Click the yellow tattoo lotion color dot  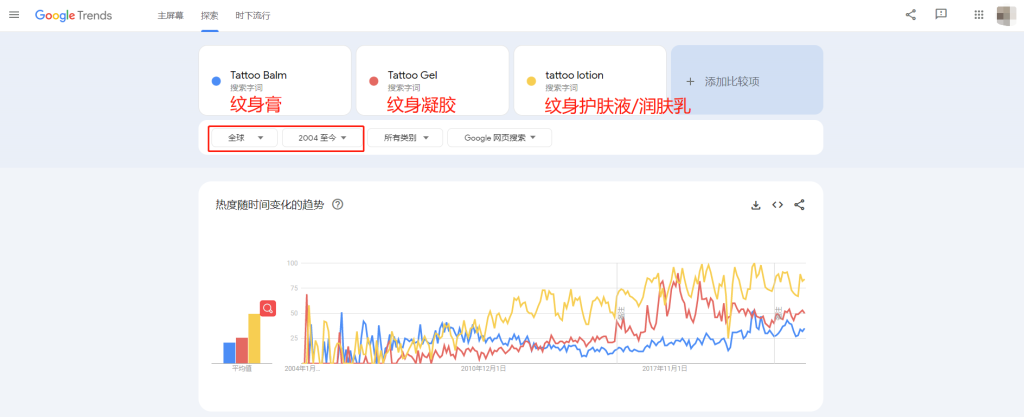pyautogui.click(x=532, y=81)
